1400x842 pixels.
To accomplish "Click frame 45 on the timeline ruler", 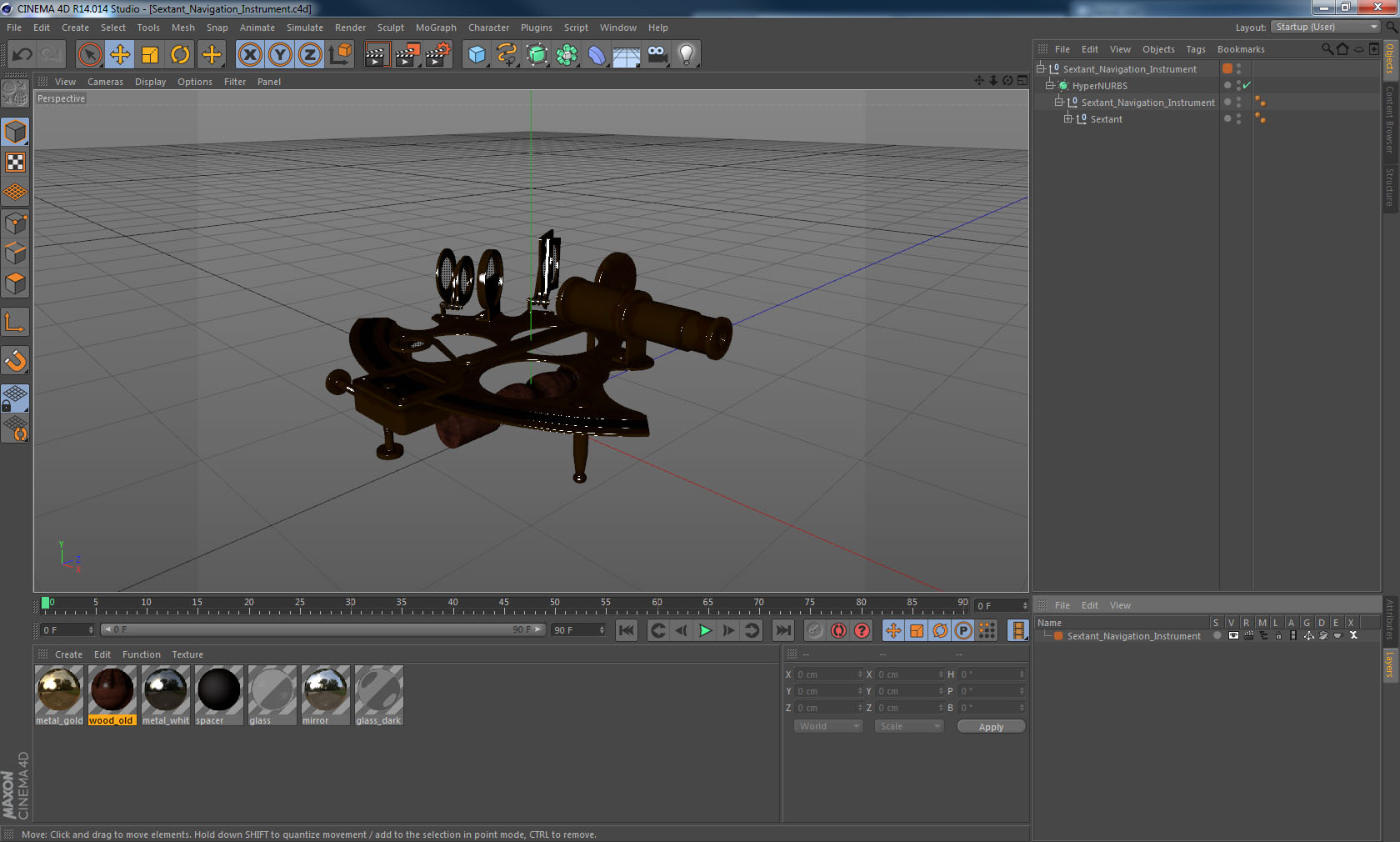I will [x=503, y=604].
